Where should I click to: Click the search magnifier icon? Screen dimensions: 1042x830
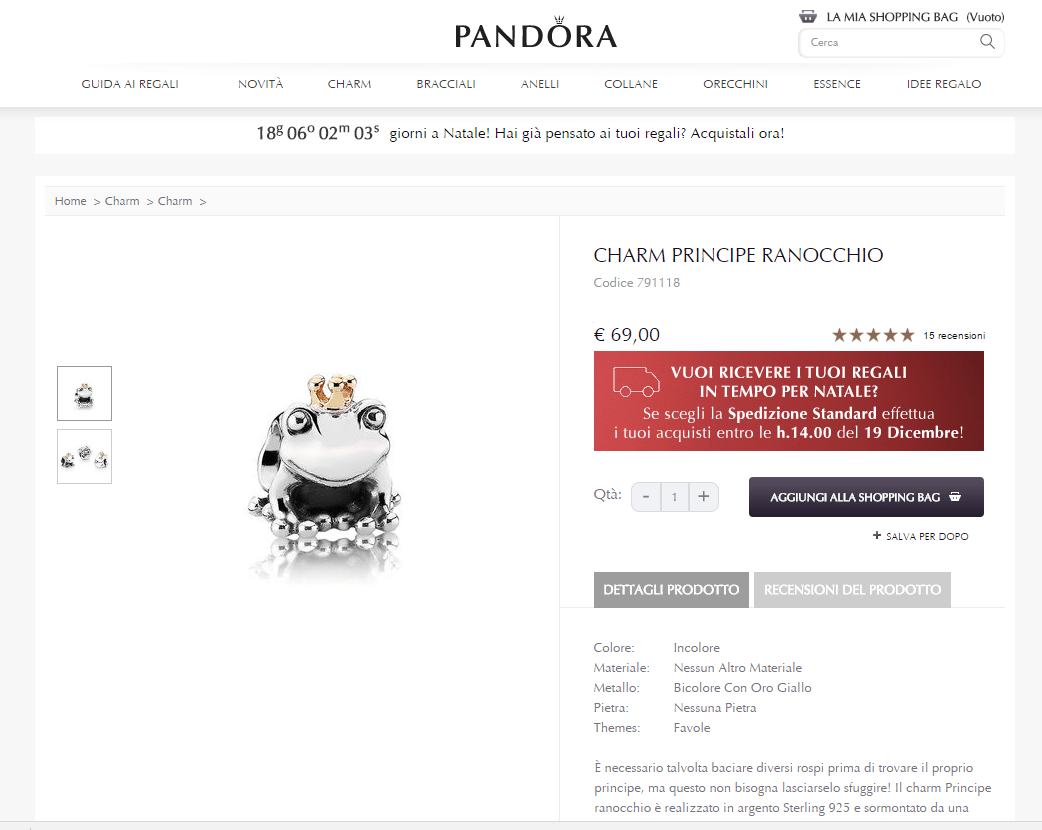click(x=988, y=42)
